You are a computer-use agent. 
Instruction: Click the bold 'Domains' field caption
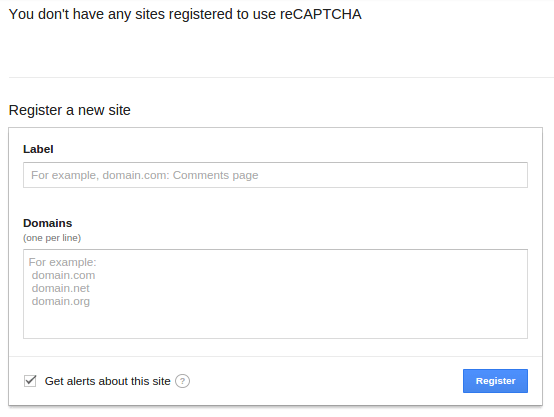coord(47,223)
